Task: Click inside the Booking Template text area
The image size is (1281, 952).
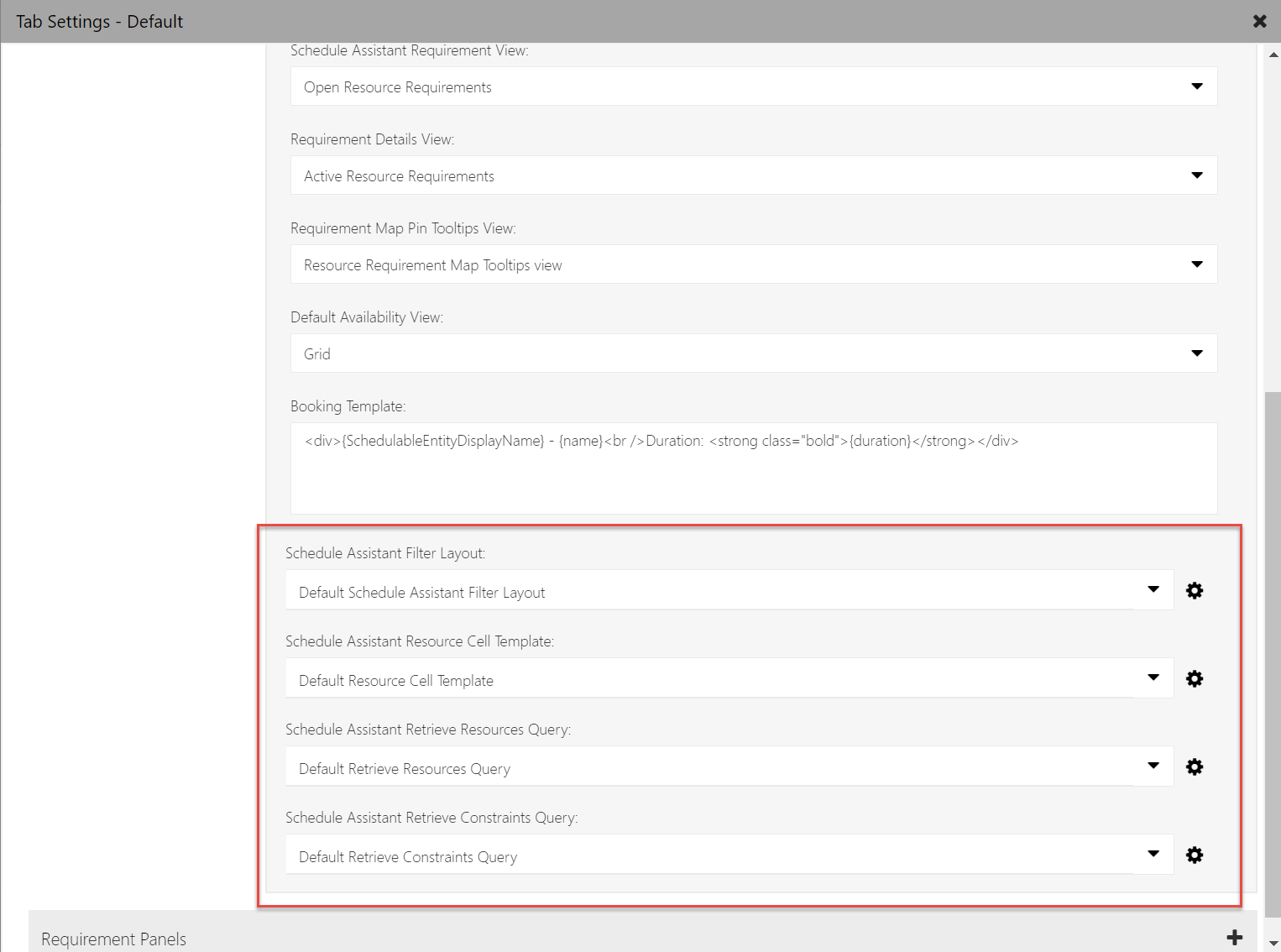Action: point(753,468)
